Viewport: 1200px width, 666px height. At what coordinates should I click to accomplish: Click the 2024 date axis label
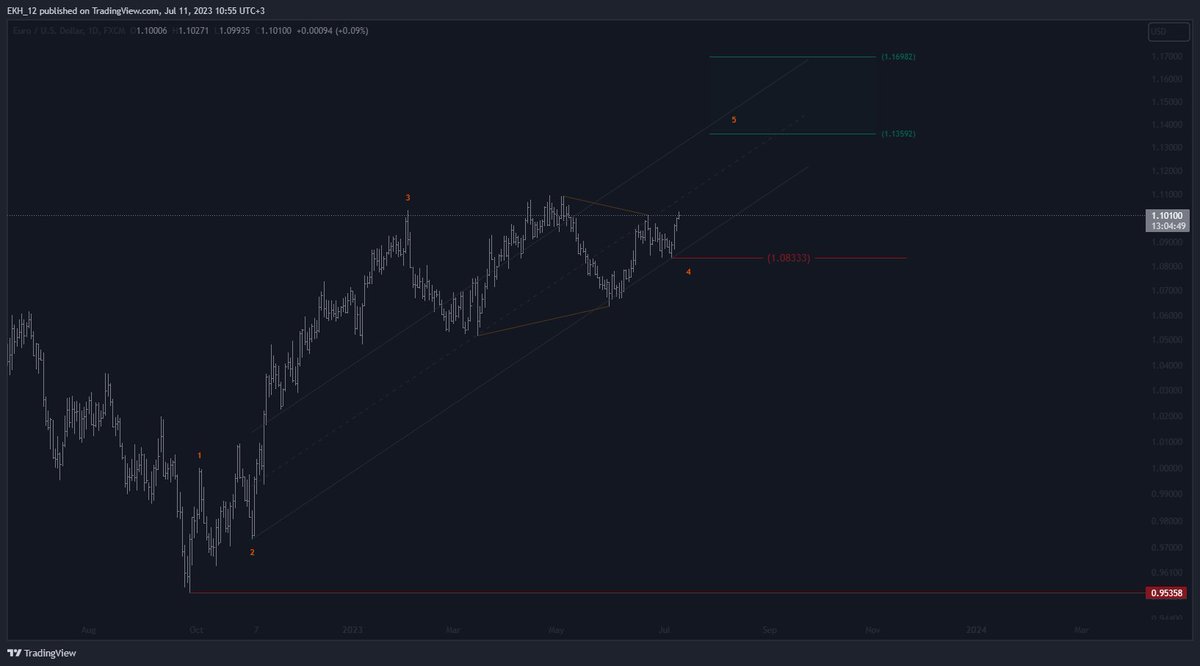tap(977, 630)
